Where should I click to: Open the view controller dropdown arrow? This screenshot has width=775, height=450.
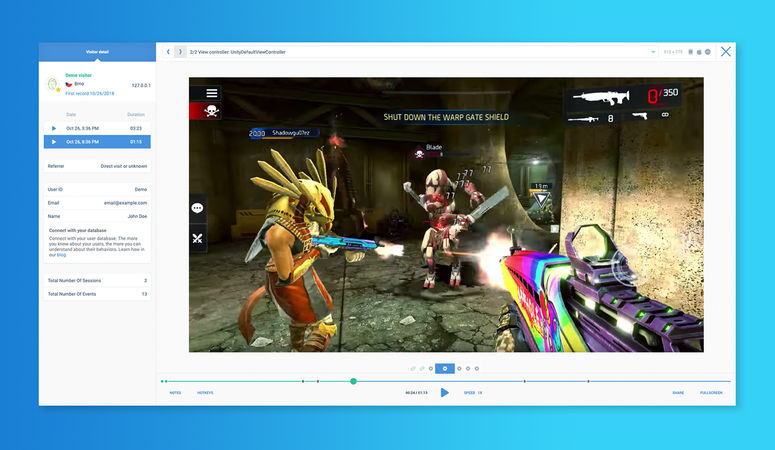point(653,52)
